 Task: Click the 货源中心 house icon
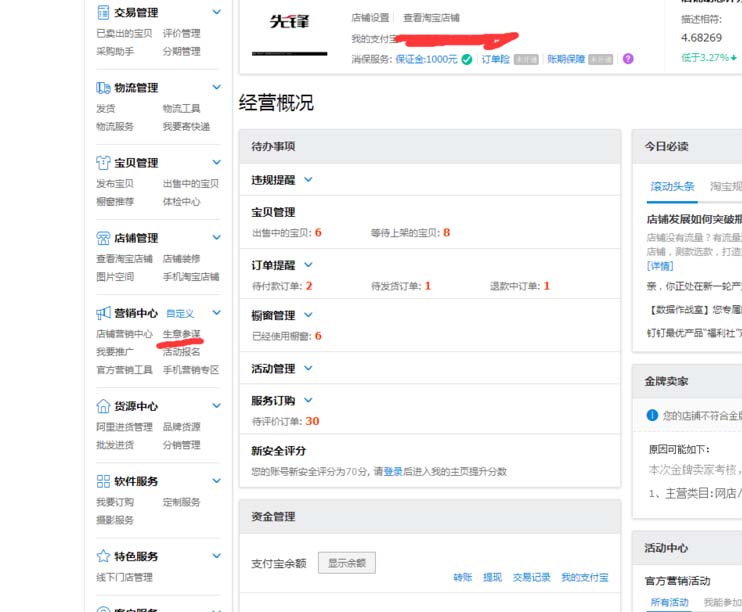point(103,406)
